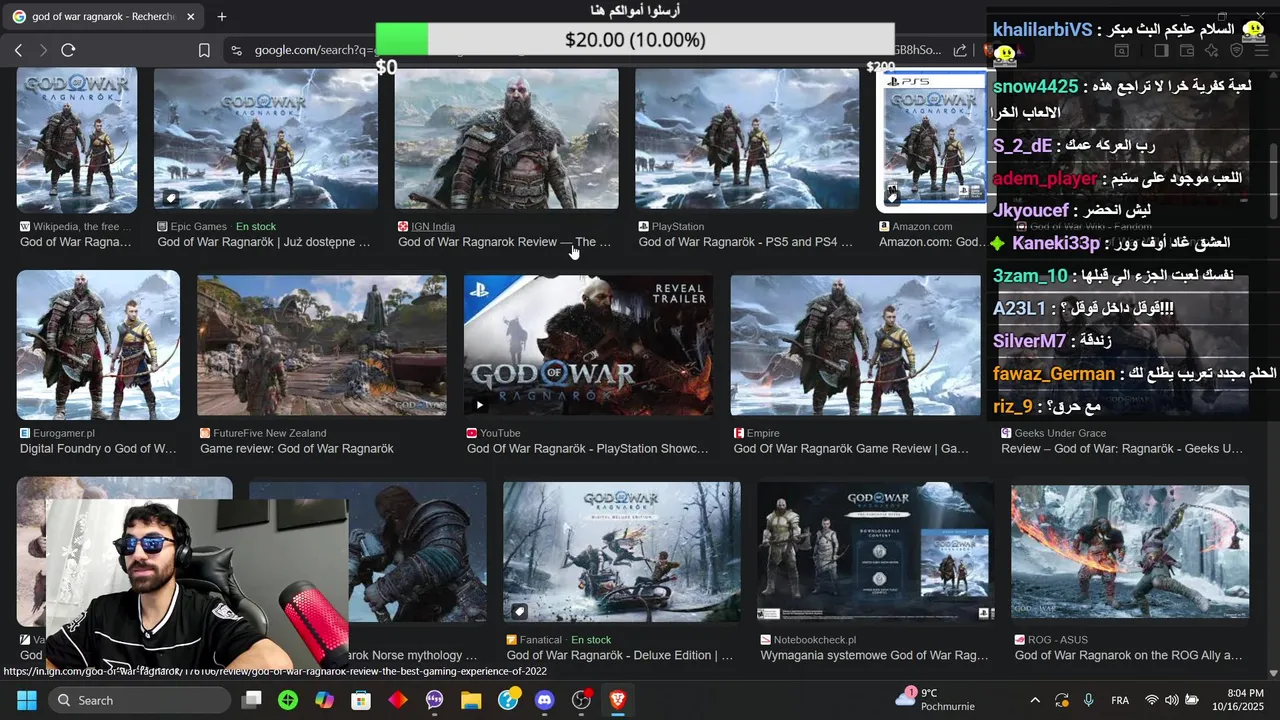1280x720 pixels.
Task: Open Copilot from the taskbar
Action: [x=324, y=700]
